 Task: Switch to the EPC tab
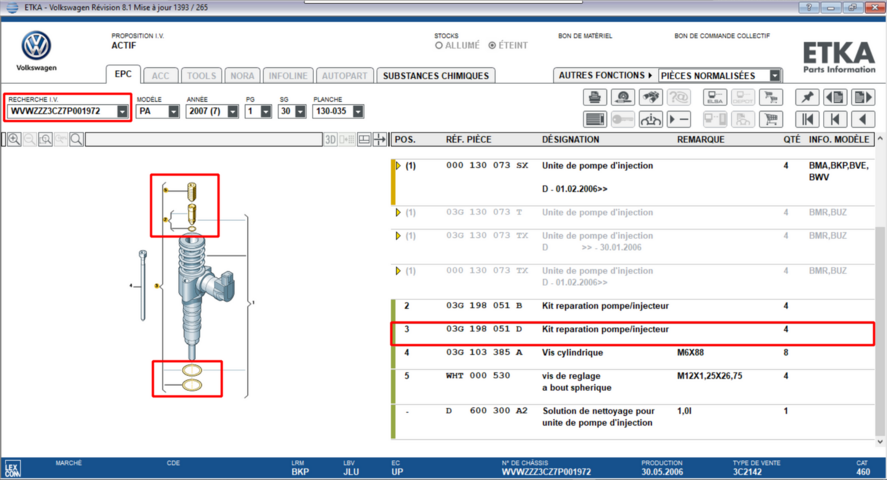point(123,74)
